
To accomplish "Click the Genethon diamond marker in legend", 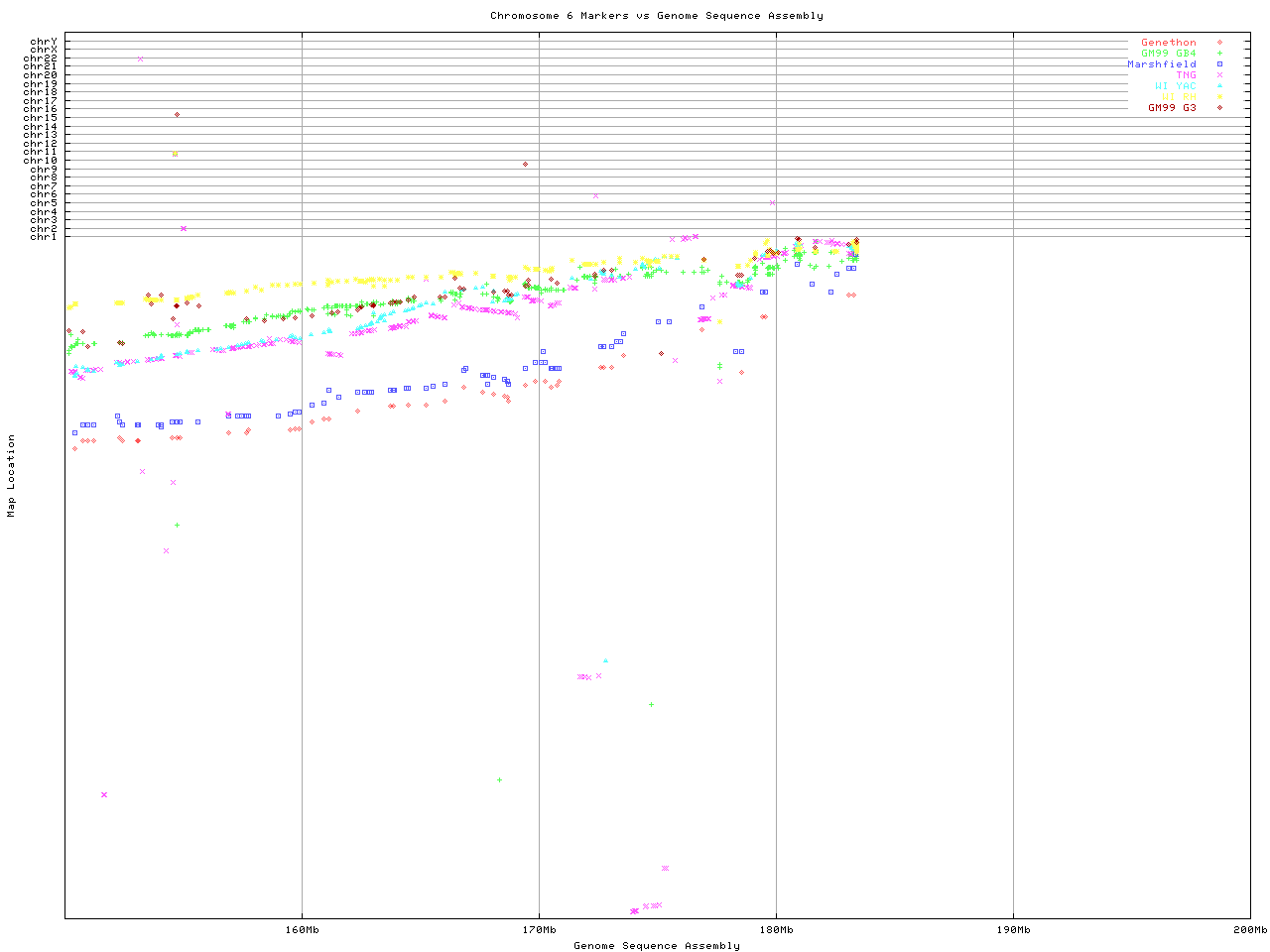I will click(1219, 43).
